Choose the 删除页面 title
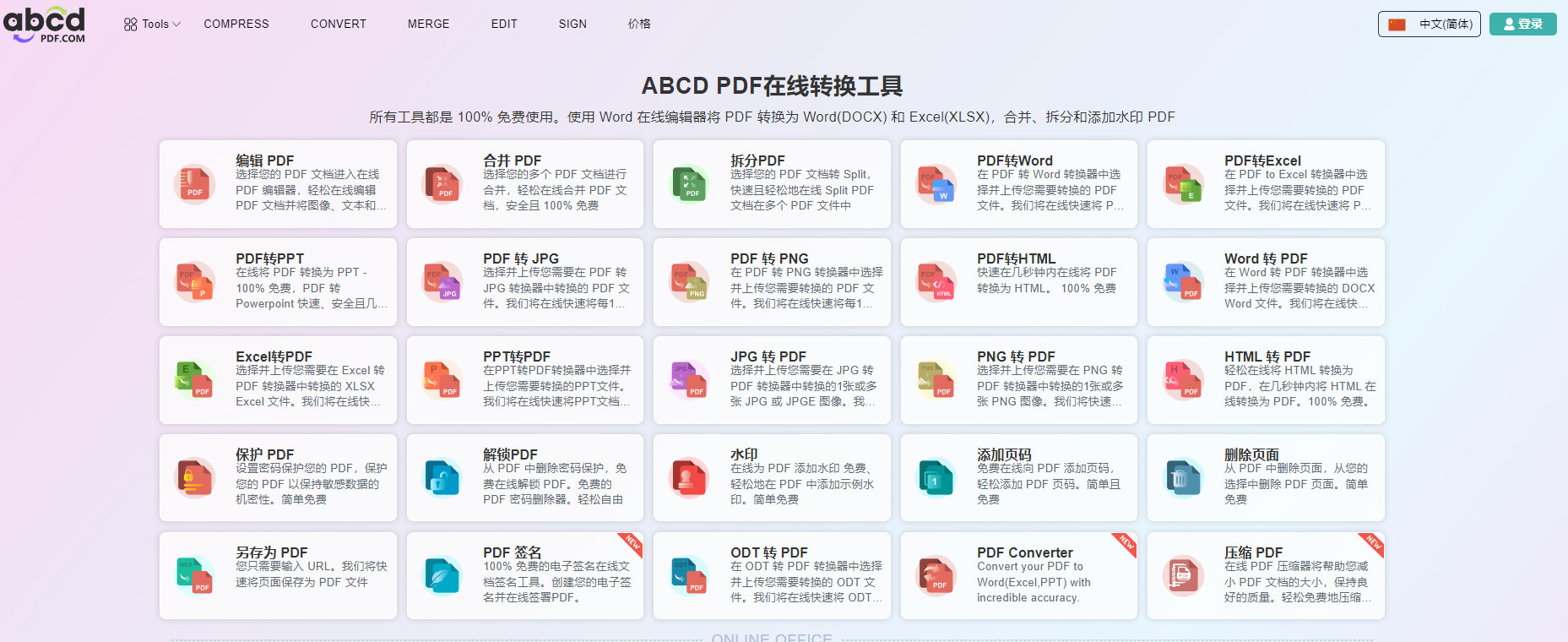The width and height of the screenshot is (1568, 642). click(x=1251, y=454)
